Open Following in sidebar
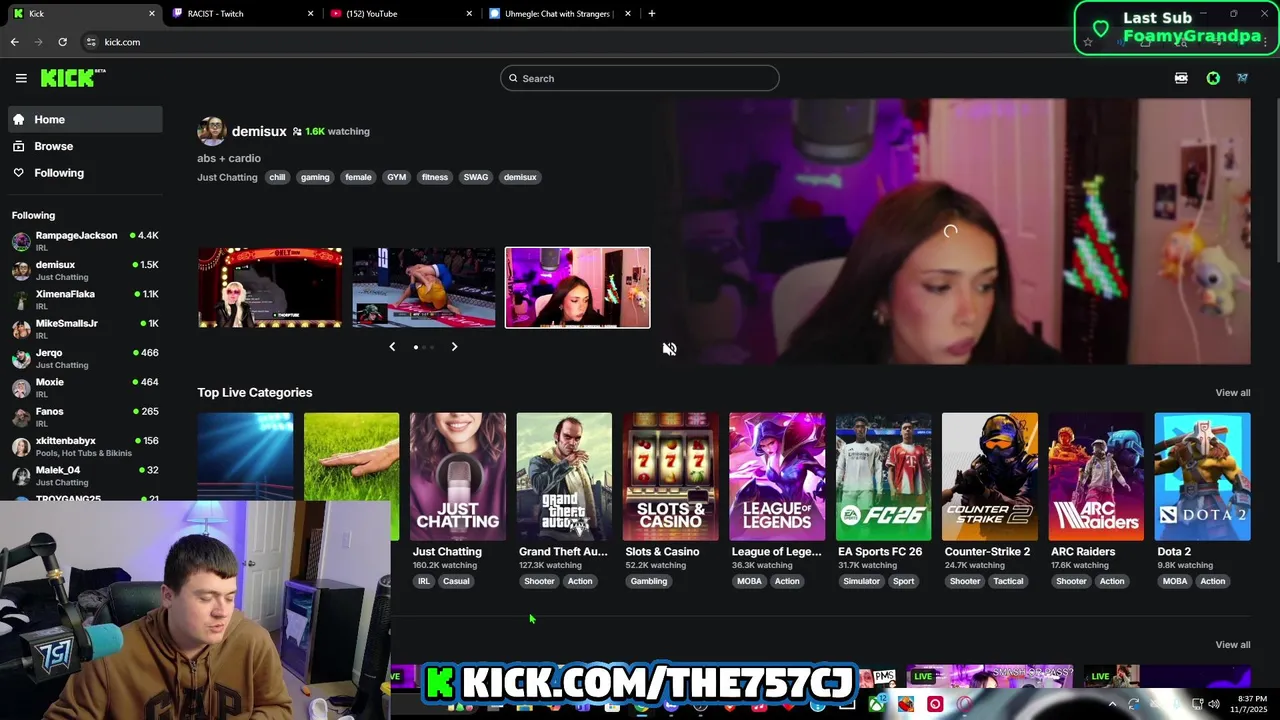1280x720 pixels. click(x=85, y=173)
